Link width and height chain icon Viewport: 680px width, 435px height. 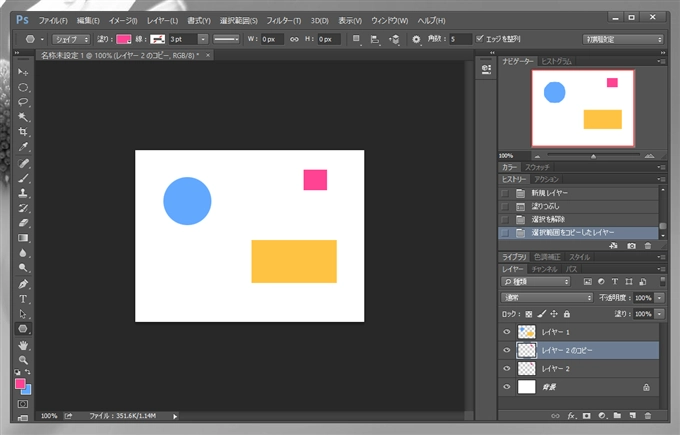tap(294, 39)
